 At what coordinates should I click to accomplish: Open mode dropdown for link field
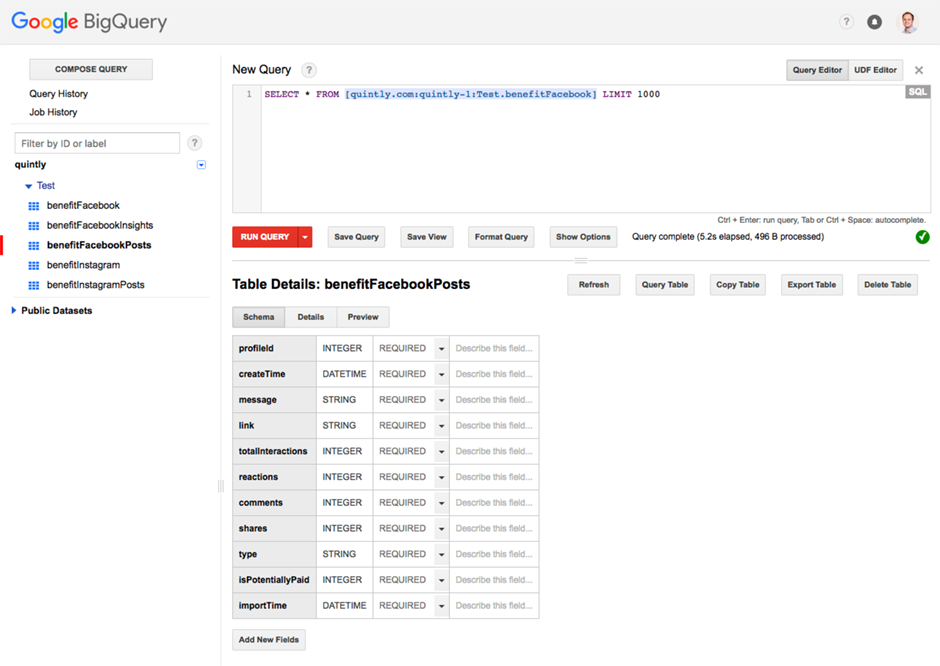click(x=441, y=426)
